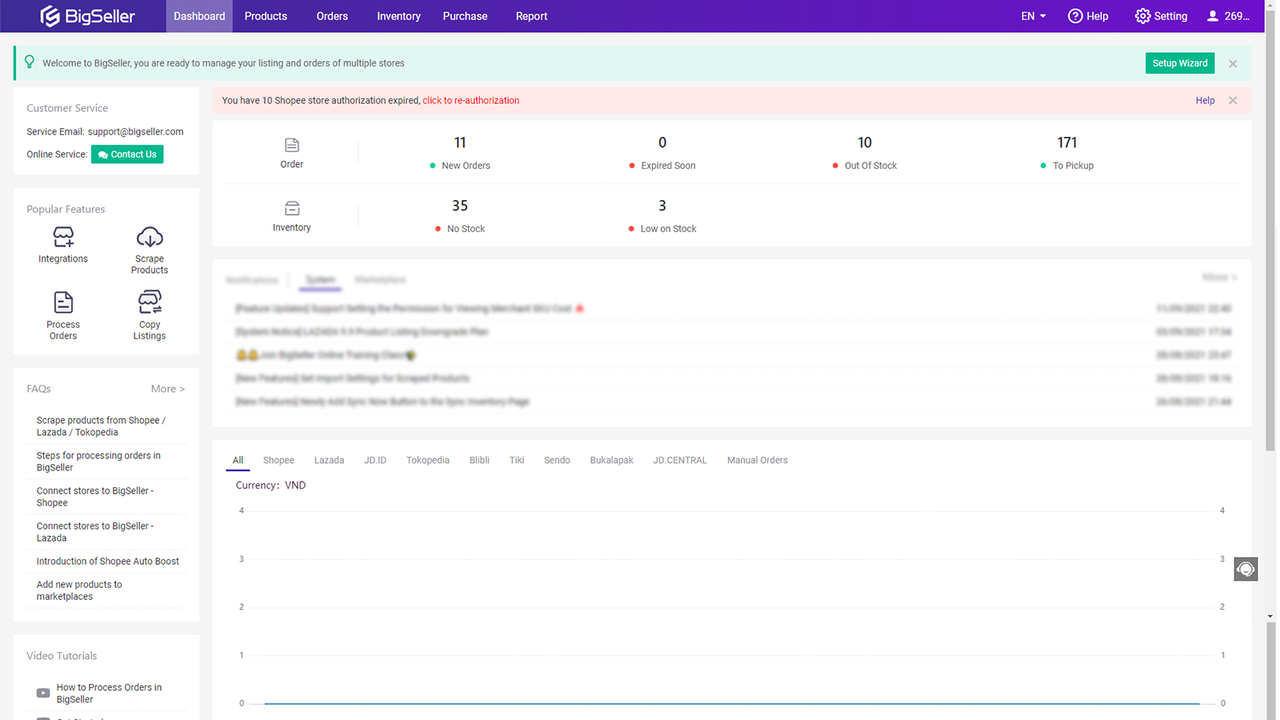Click the Inventory section icon
This screenshot has width=1280, height=720.
(292, 208)
